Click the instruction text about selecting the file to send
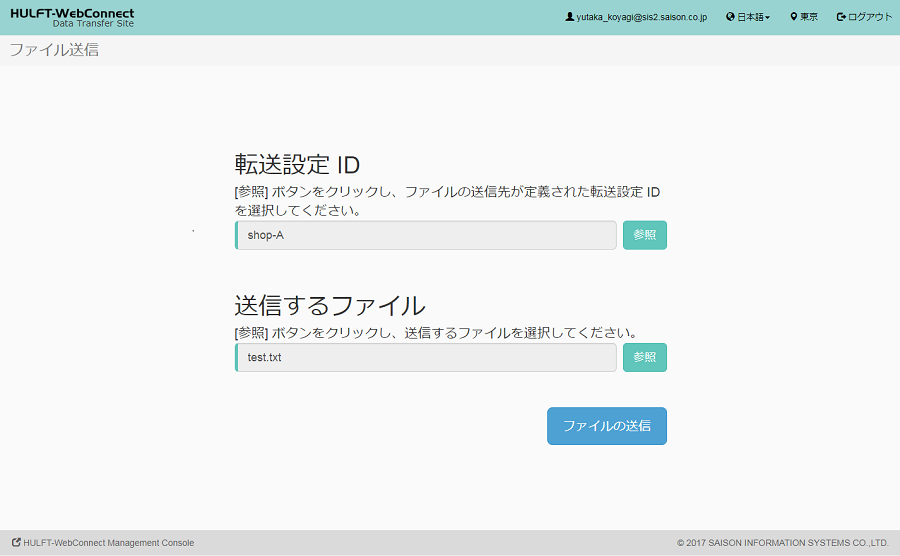Image resolution: width=900 pixels, height=556 pixels. [x=436, y=333]
